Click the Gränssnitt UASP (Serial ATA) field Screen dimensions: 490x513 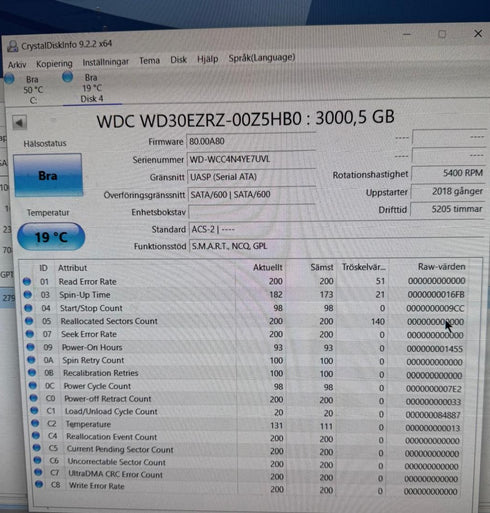point(251,177)
